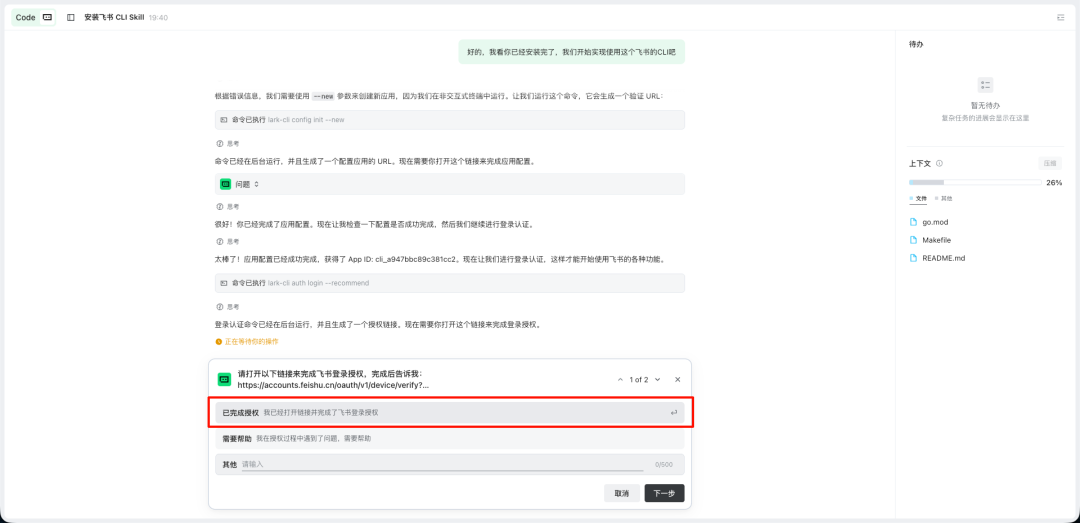
Task: Collapse the right panel via top-right icon
Action: pos(1061,17)
